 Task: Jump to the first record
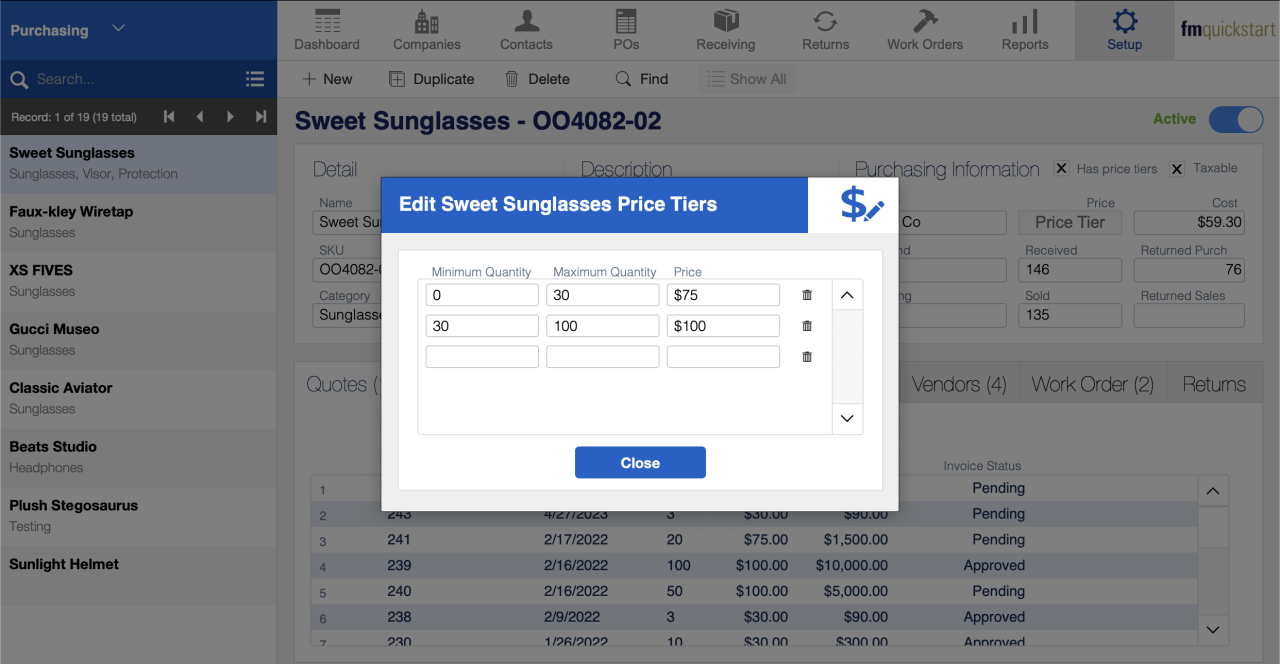(x=169, y=117)
